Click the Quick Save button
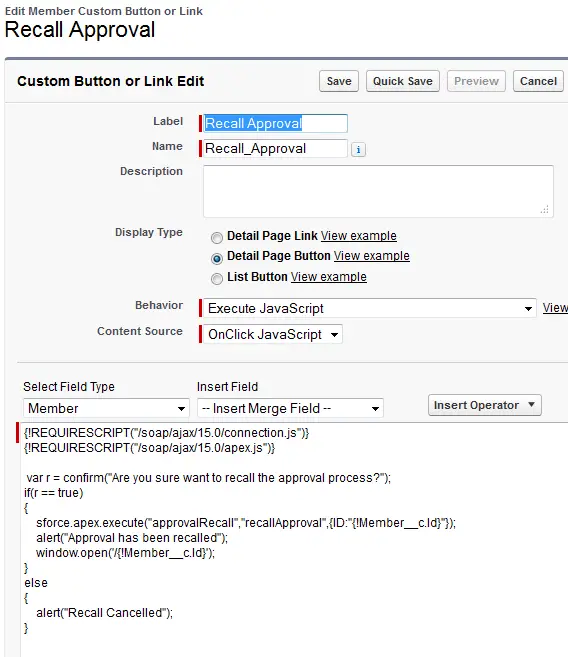568x657 pixels. (x=403, y=81)
